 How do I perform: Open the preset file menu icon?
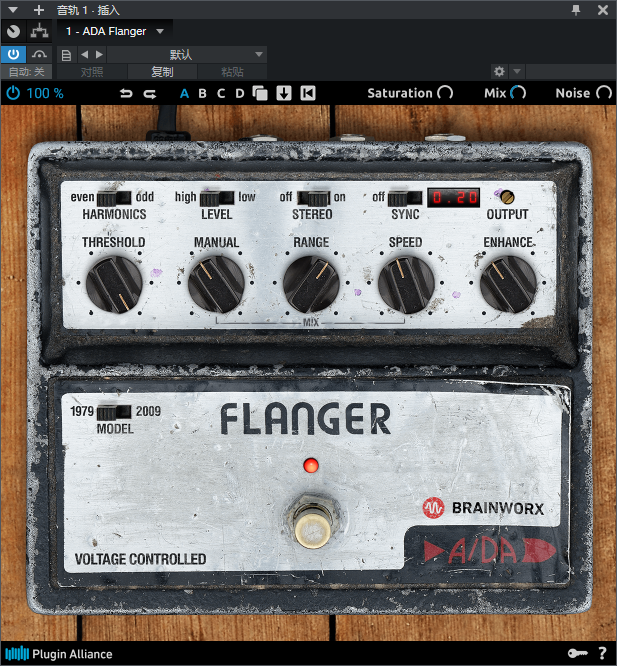[66, 55]
